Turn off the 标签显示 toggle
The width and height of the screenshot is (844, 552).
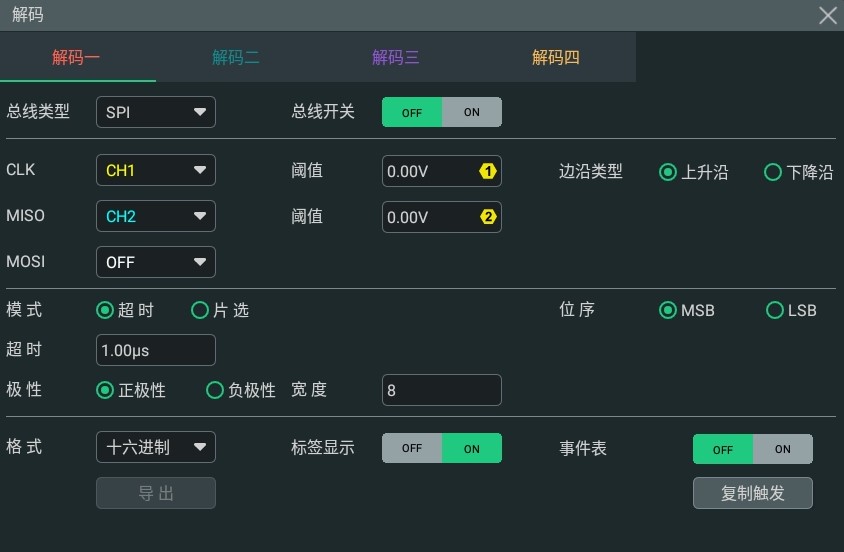(x=412, y=448)
